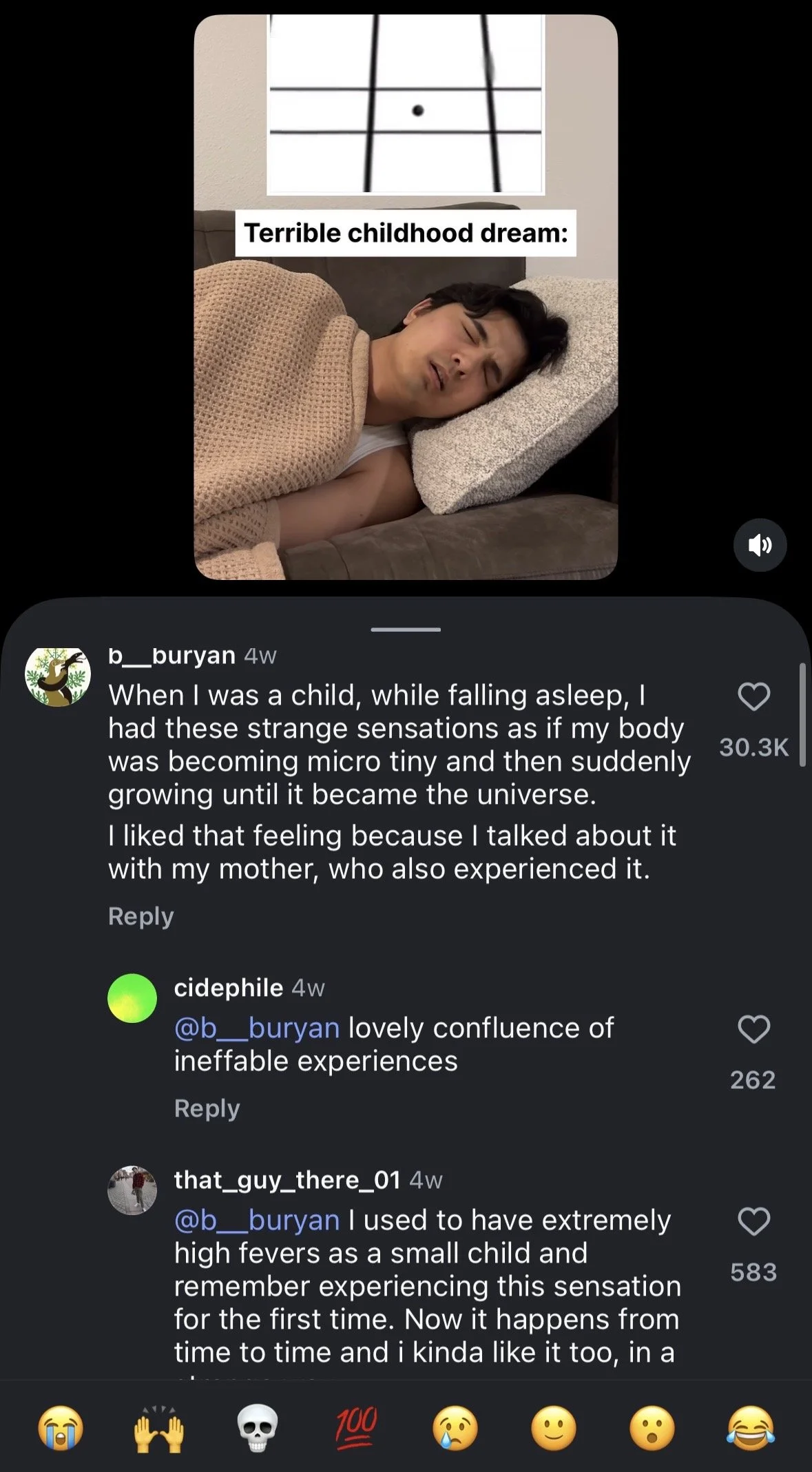Grab the comments sheet drag handle
This screenshot has width=812, height=1472.
point(406,629)
